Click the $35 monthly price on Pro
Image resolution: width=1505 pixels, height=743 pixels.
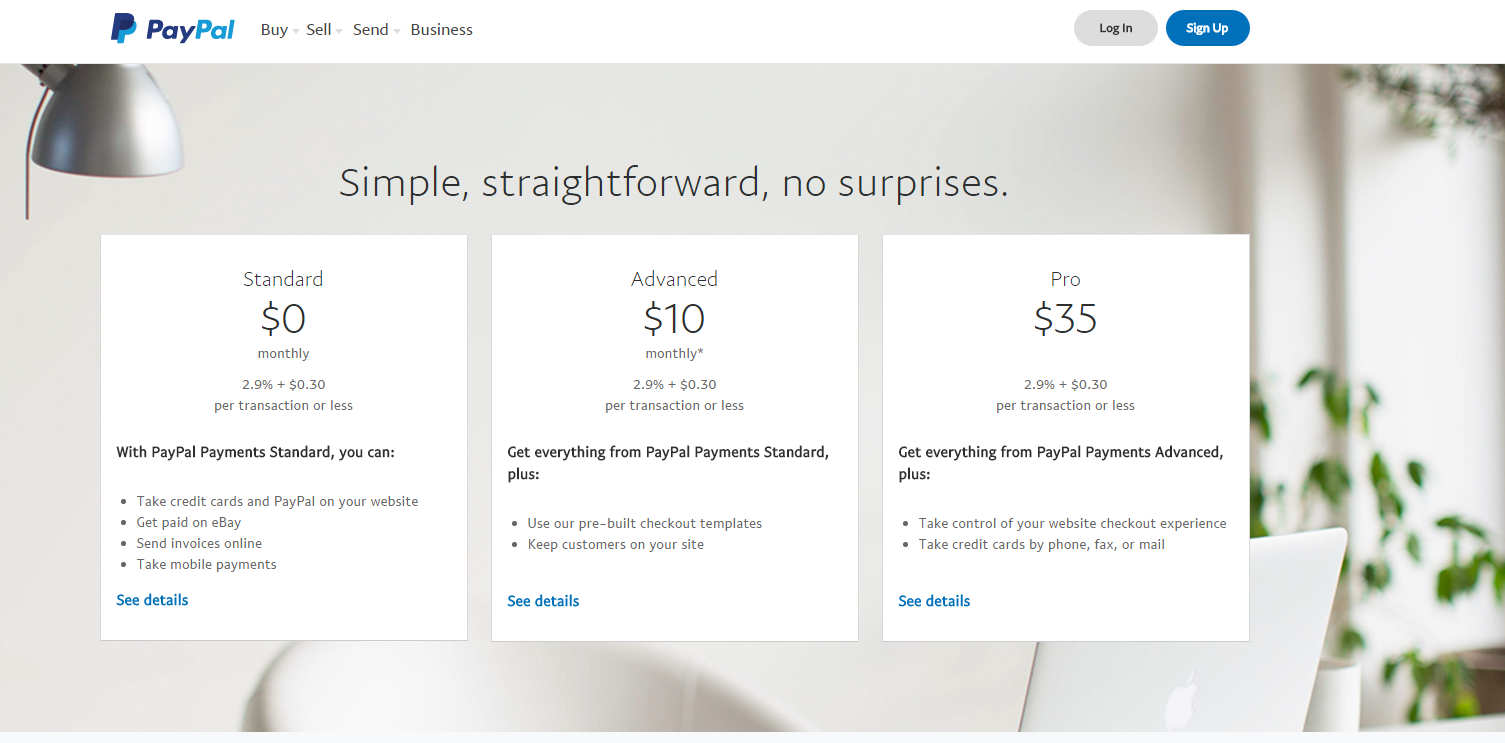point(1065,320)
